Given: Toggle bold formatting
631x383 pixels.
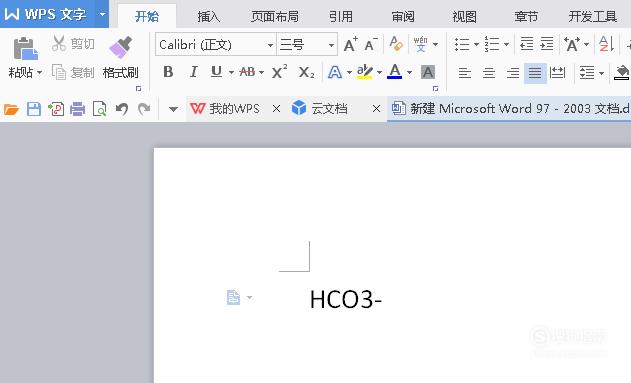Looking at the screenshot, I should [x=168, y=72].
